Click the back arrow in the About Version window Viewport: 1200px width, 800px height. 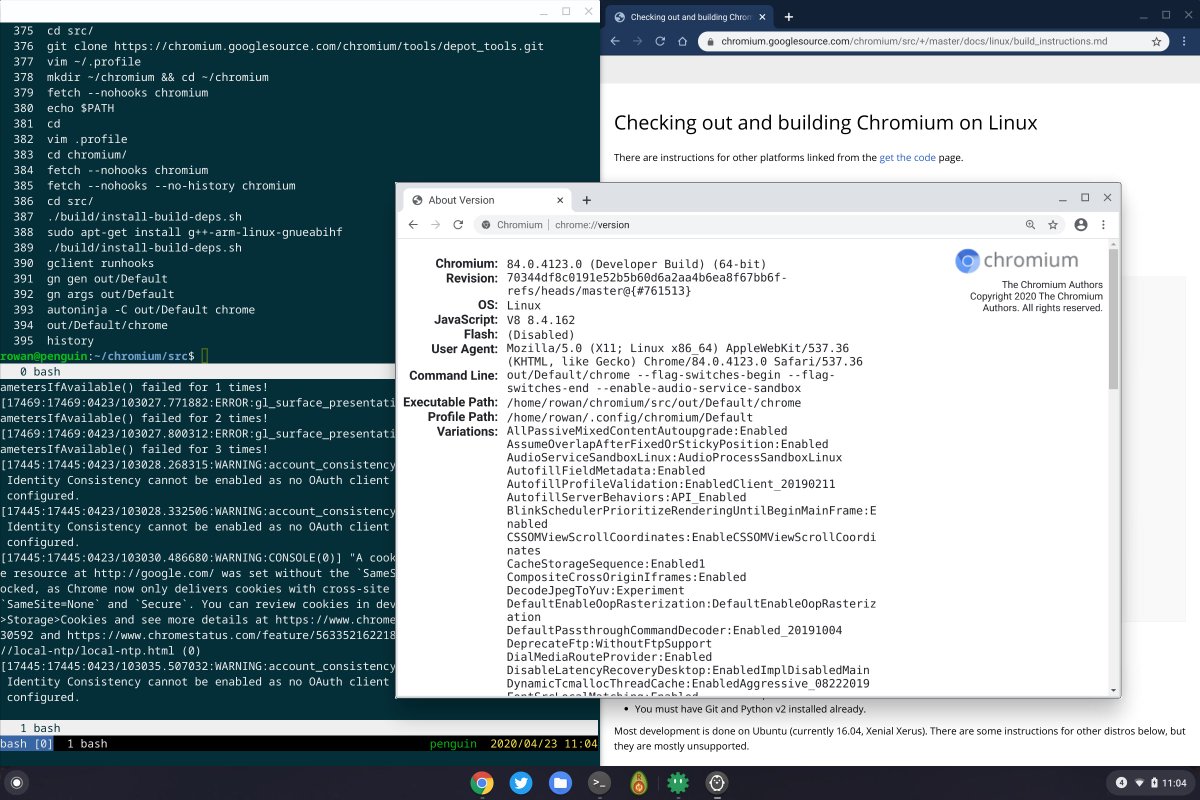[413, 225]
